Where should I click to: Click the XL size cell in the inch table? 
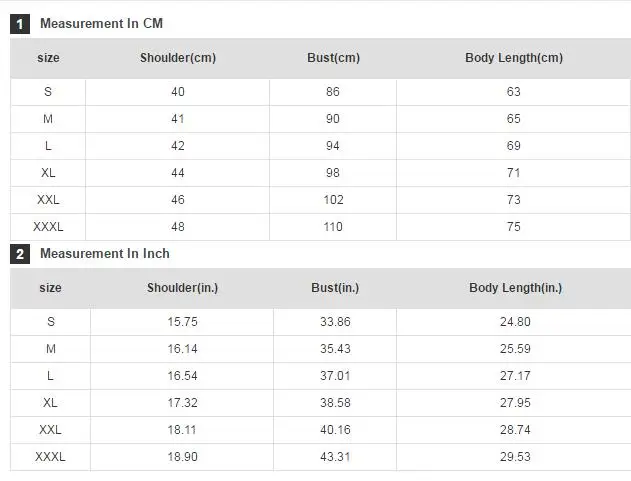coord(50,403)
